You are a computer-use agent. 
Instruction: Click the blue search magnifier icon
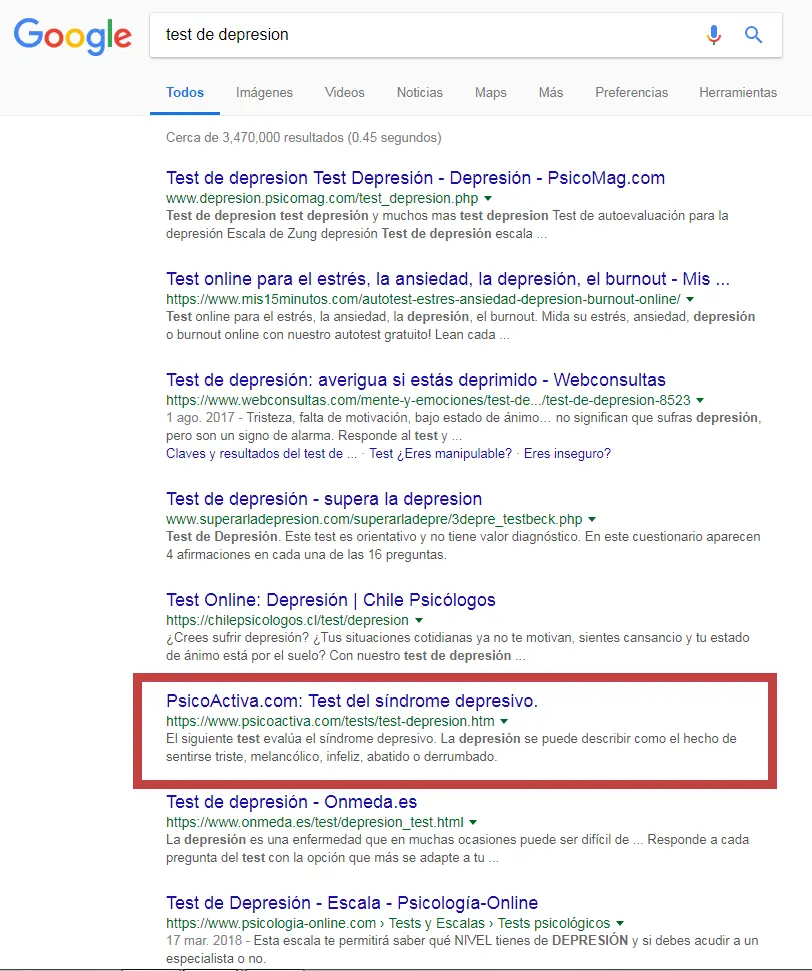coord(753,35)
